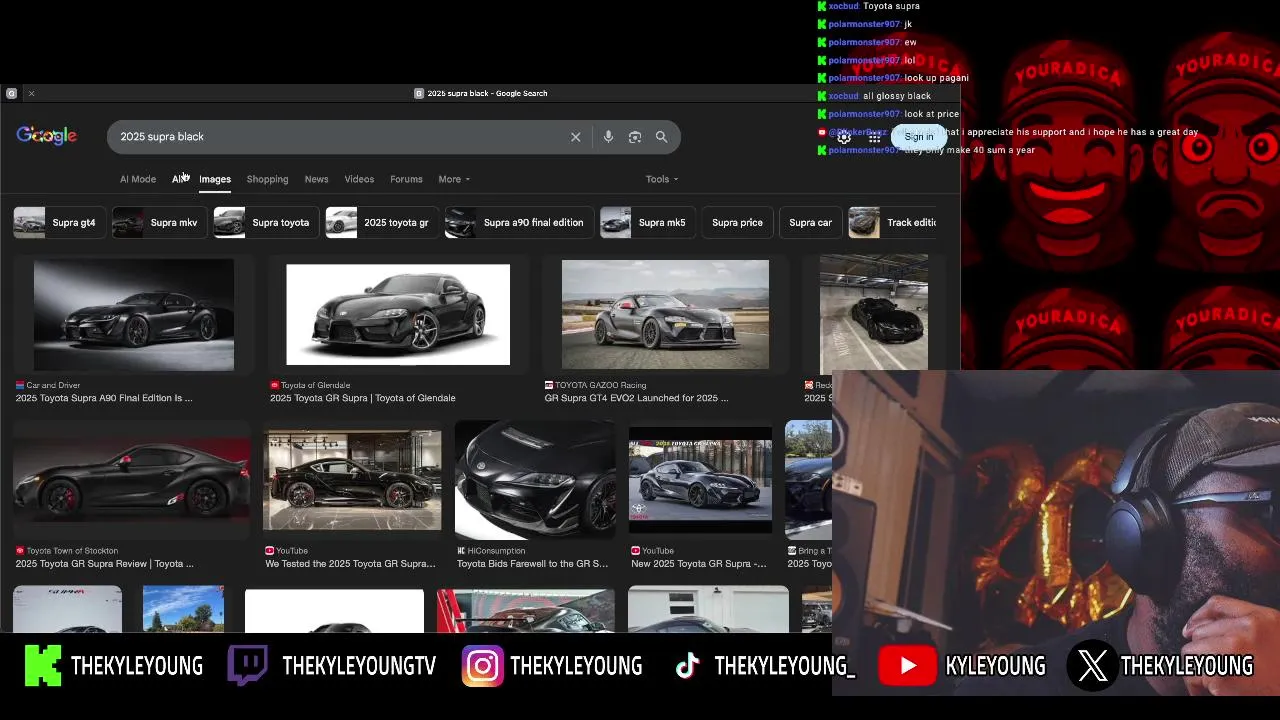1280x720 pixels.
Task: Click the YouTube logo in the overlay banner
Action: (907, 666)
